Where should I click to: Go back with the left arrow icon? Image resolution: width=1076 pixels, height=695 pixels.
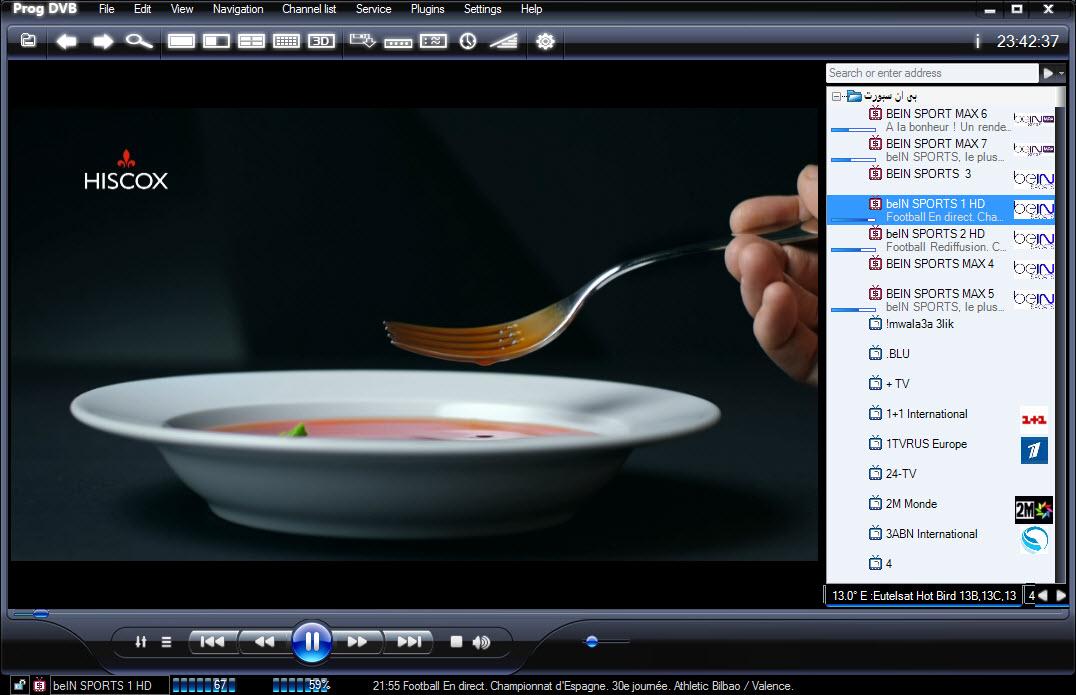point(66,41)
